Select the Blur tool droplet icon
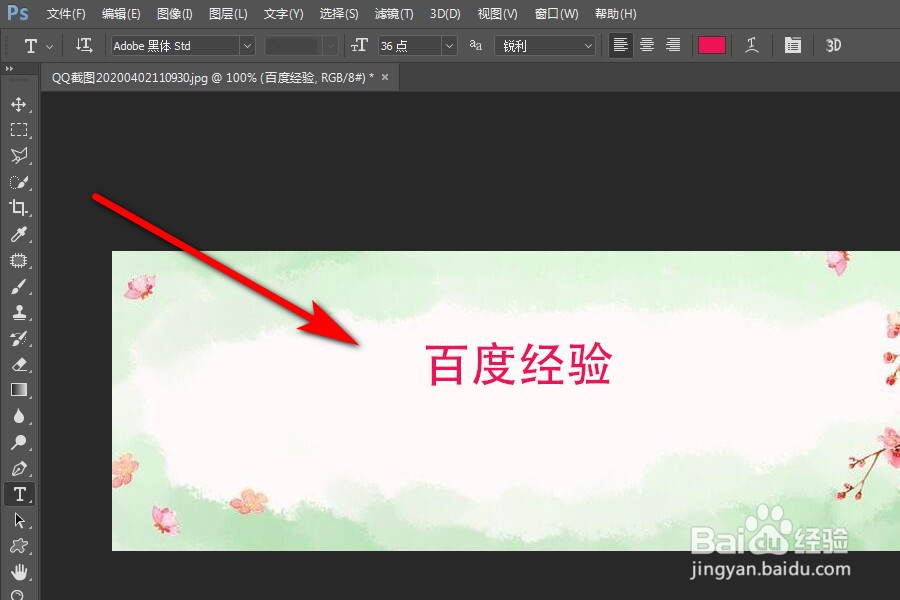Viewport: 900px width, 600px height. point(19,416)
